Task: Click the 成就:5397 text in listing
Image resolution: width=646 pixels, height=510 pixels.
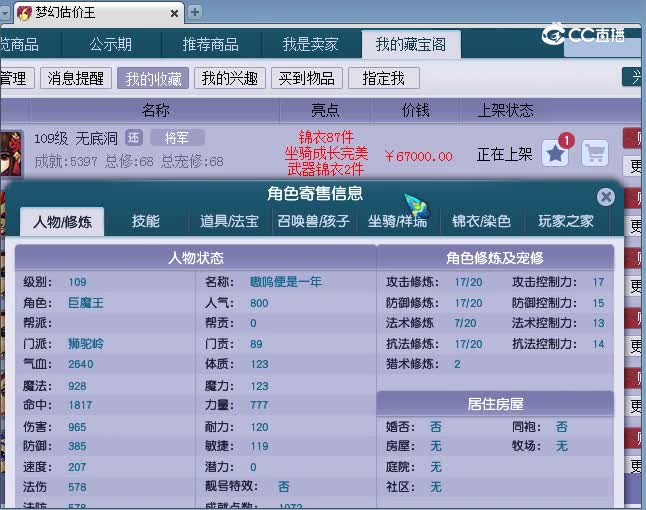Action: click(66, 161)
